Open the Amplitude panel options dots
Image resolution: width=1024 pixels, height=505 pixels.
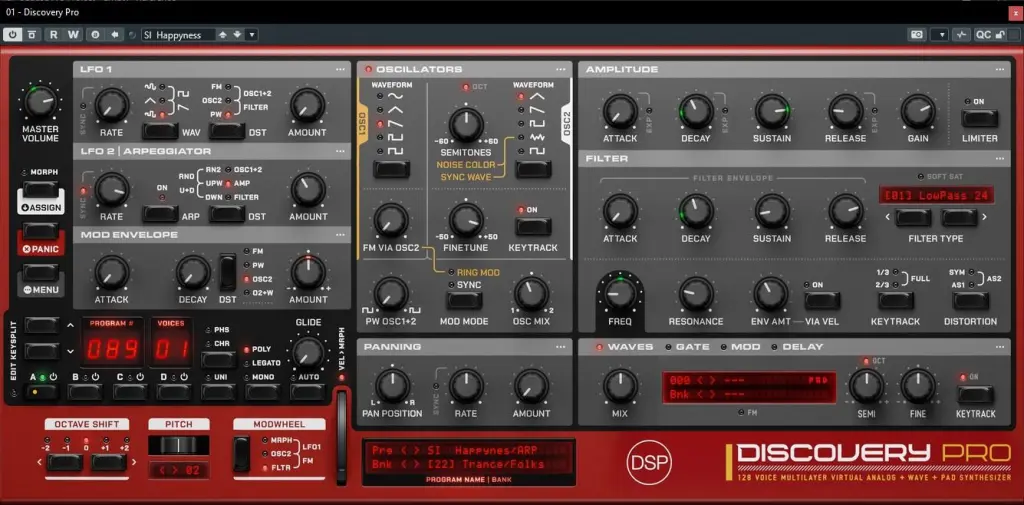[x=999, y=69]
